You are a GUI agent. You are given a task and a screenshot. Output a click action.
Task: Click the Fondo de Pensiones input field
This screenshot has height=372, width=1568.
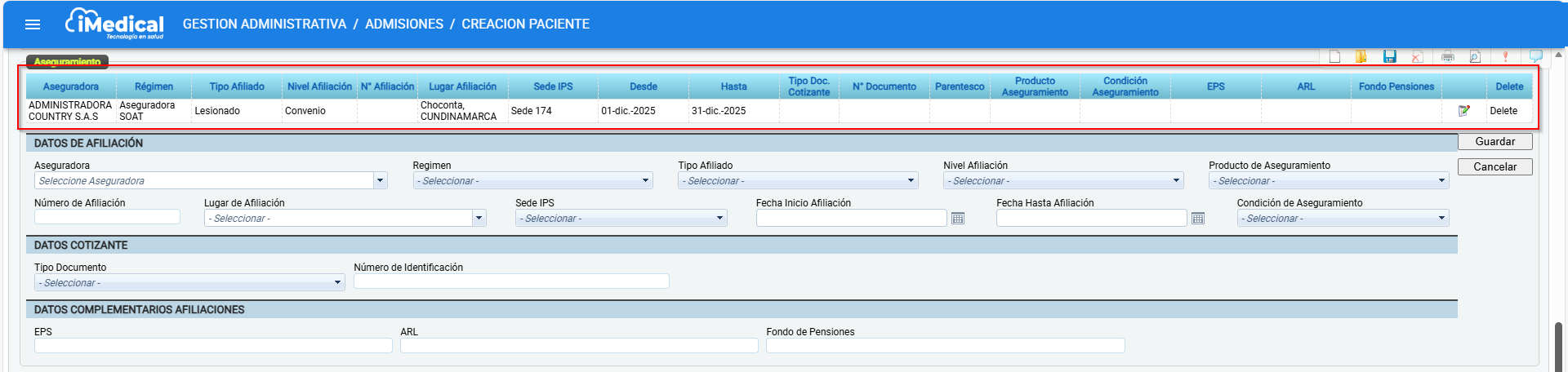[945, 346]
